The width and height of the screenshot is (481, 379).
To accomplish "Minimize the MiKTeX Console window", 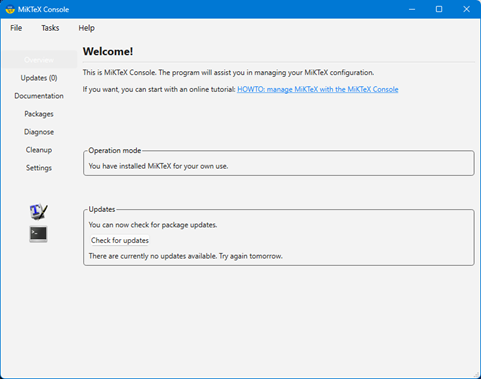I will [x=412, y=9].
